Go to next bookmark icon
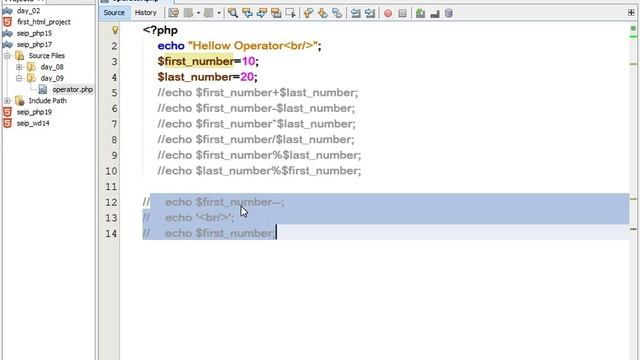Viewport: 640px width, 360px height. 323,13
